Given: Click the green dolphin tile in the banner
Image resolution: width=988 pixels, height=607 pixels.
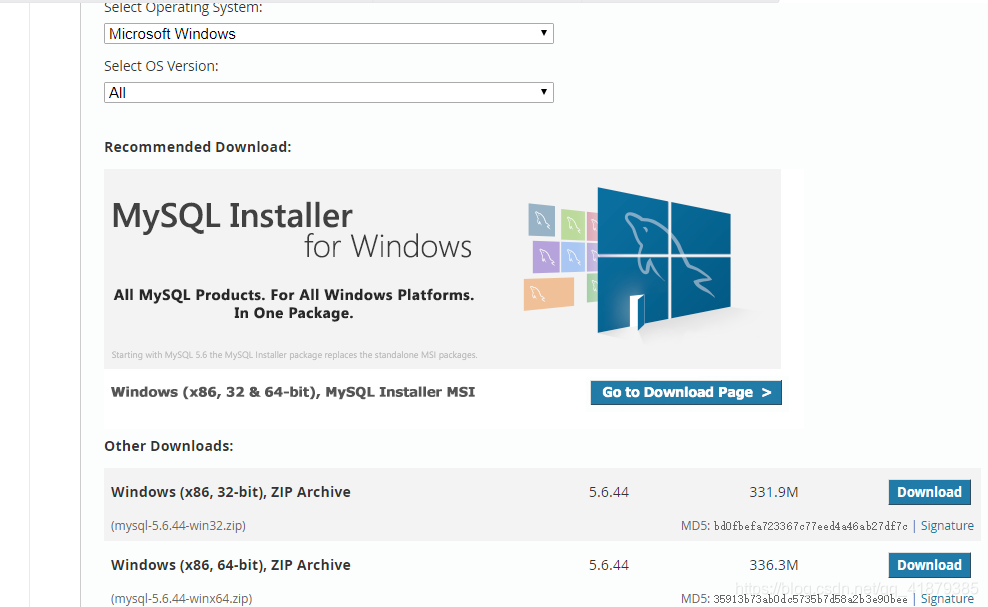Looking at the screenshot, I should coord(573,224).
